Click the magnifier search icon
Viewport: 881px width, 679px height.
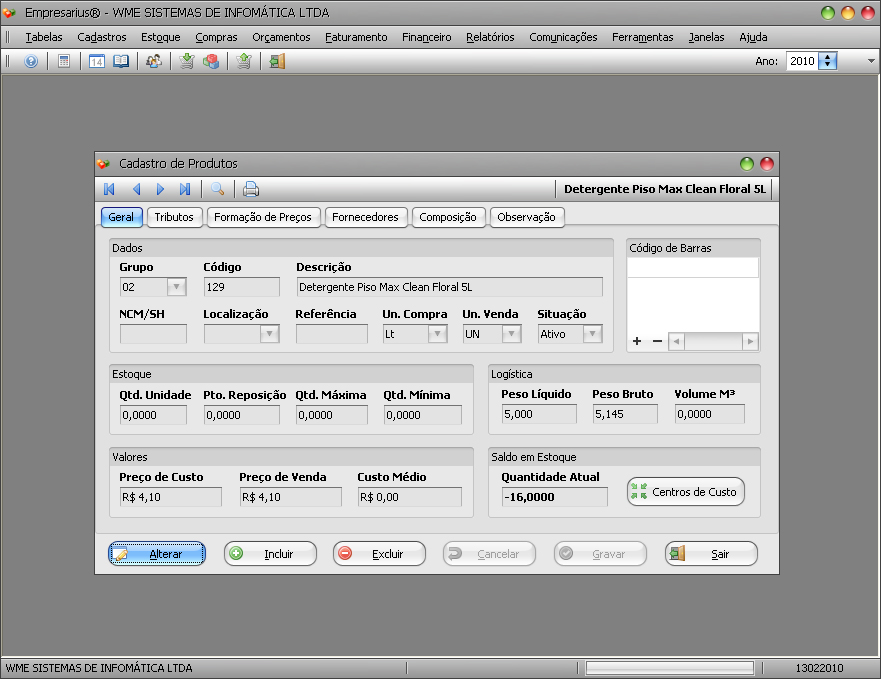pos(217,189)
